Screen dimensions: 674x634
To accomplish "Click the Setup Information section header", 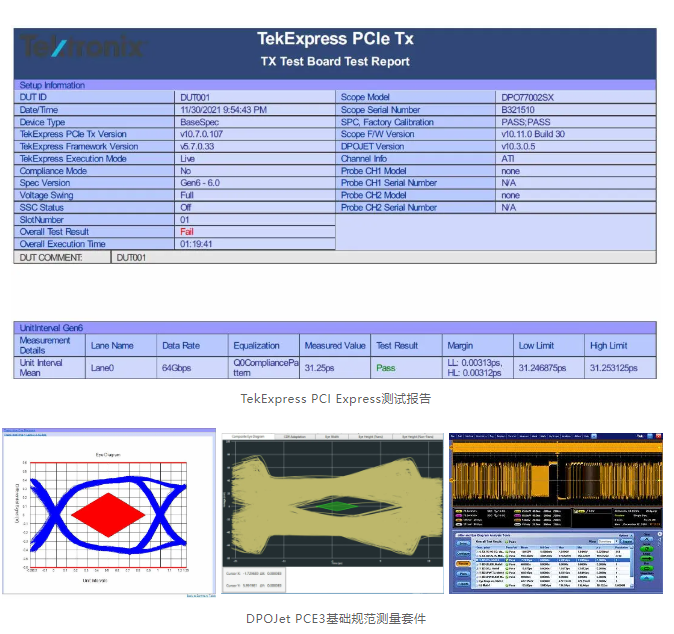I will 53,85.
